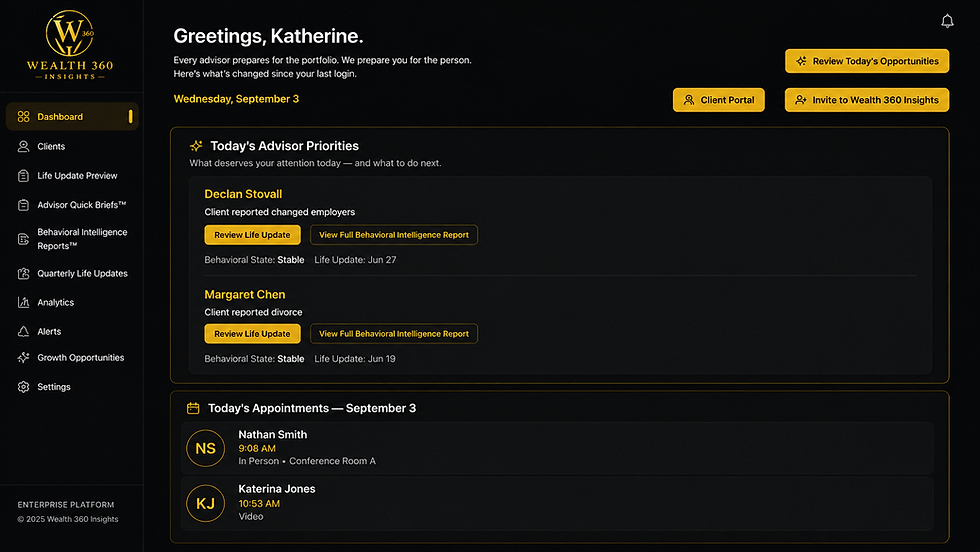The image size is (980, 552).
Task: Click '© 2025 Wealth 360 Insights' footer text
Action: 68,519
